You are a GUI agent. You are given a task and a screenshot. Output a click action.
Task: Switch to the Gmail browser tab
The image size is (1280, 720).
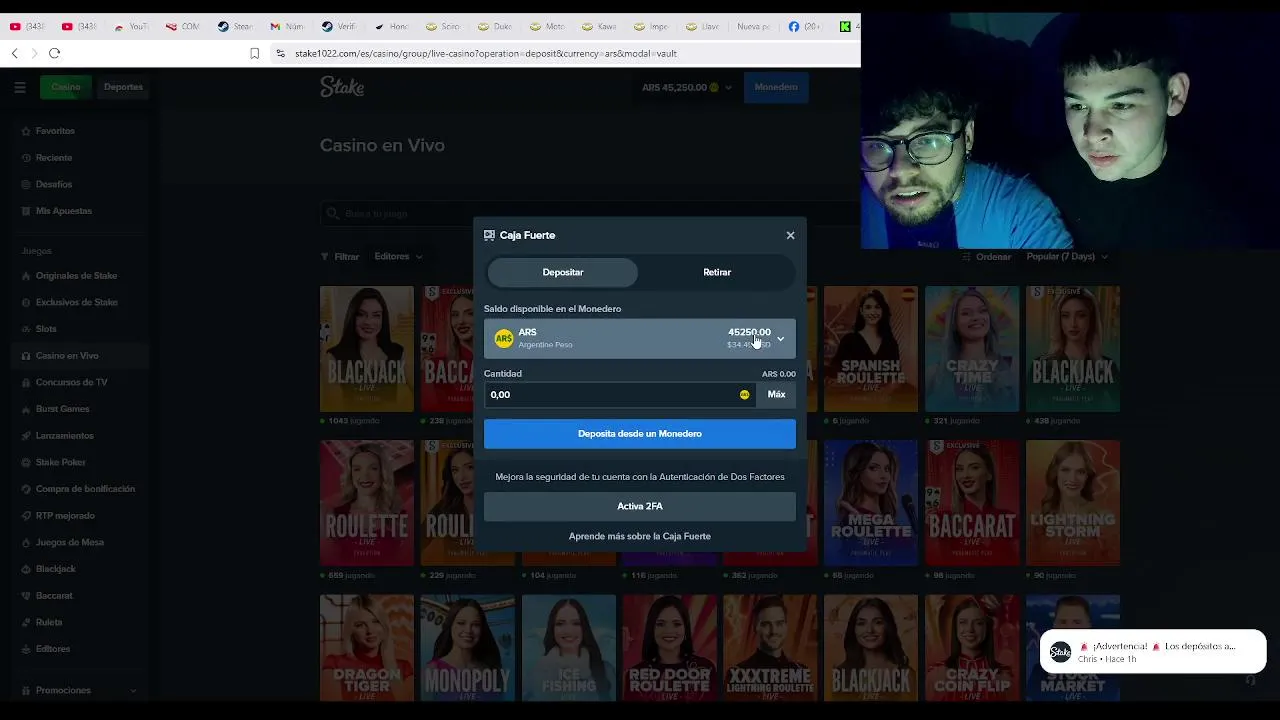pyautogui.click(x=288, y=26)
